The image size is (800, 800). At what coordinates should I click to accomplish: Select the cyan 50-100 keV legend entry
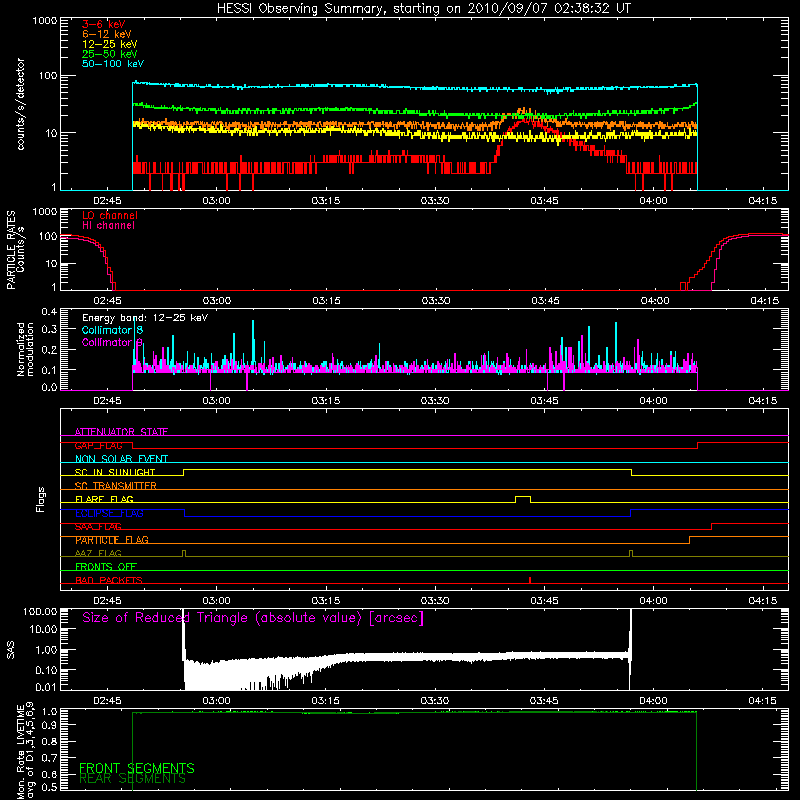coord(113,64)
